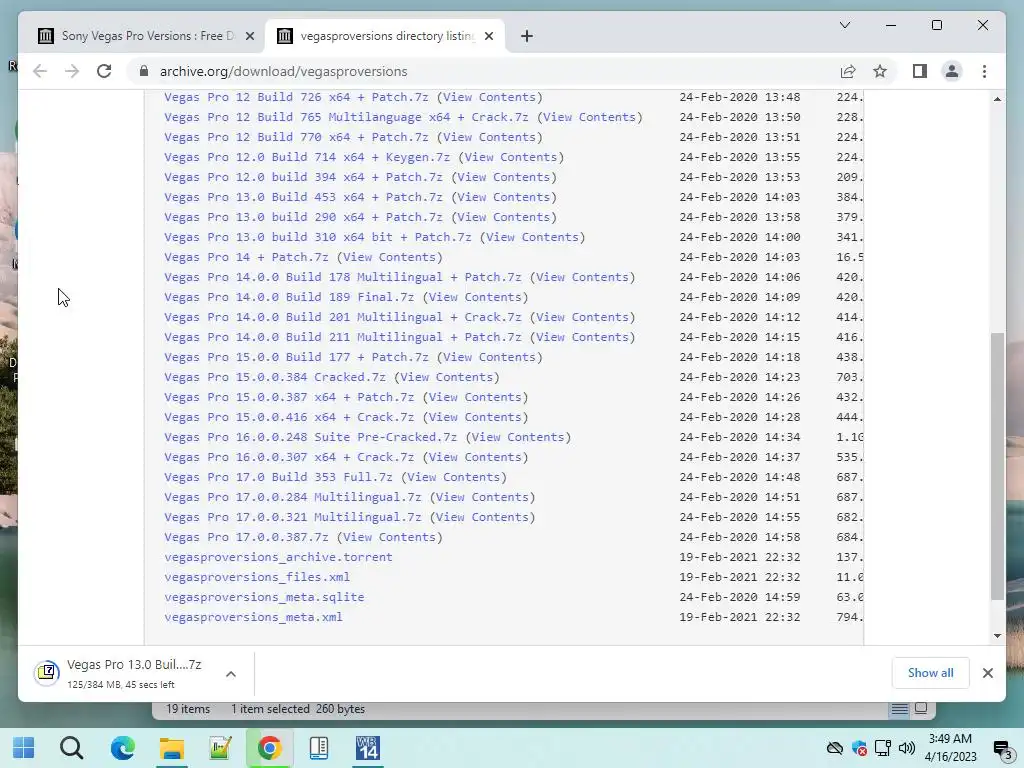The image size is (1024, 768).
Task: Download Vegas Pro 17.0.0.321 Multilingual.7z
Action: 293,517
